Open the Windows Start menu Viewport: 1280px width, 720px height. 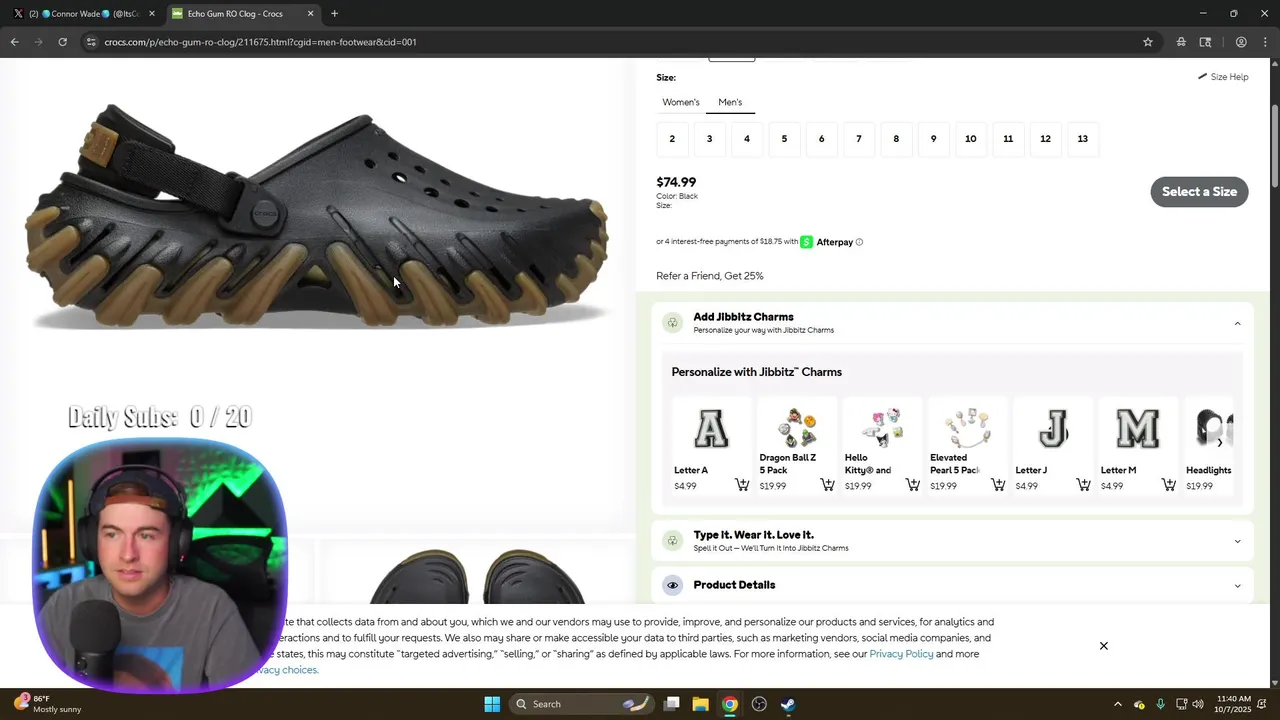click(492, 704)
